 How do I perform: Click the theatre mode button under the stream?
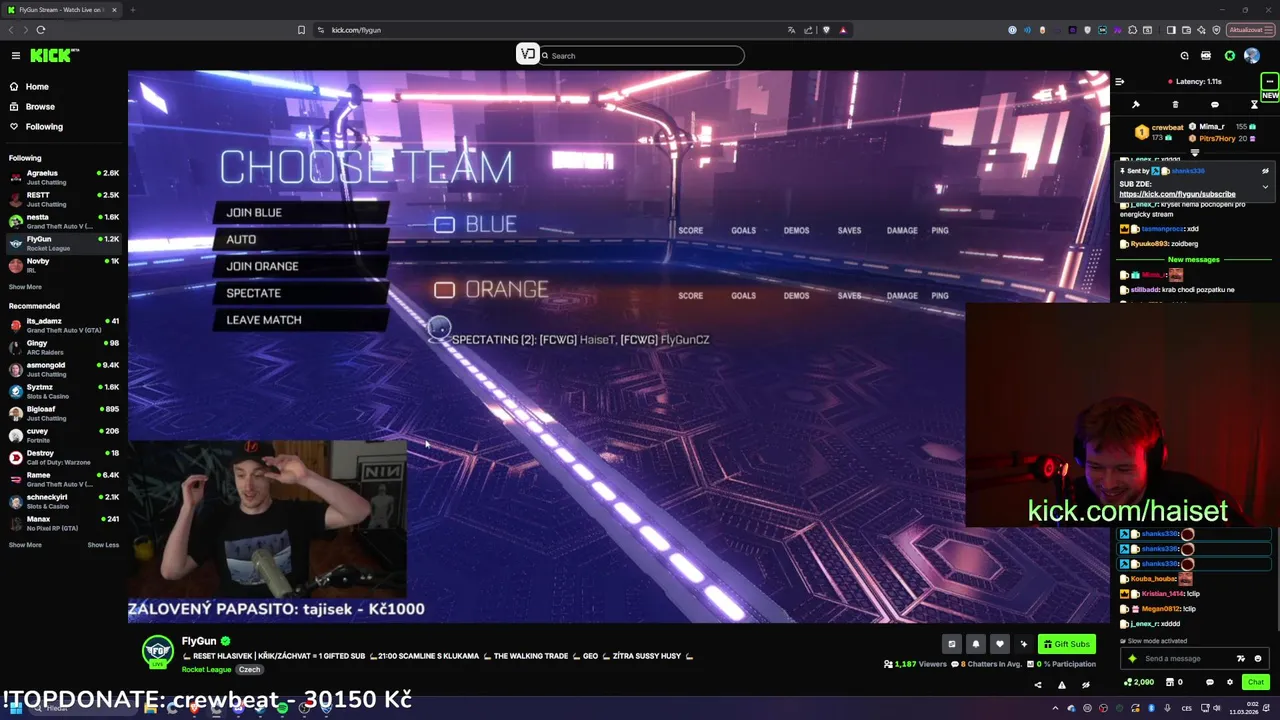point(952,644)
